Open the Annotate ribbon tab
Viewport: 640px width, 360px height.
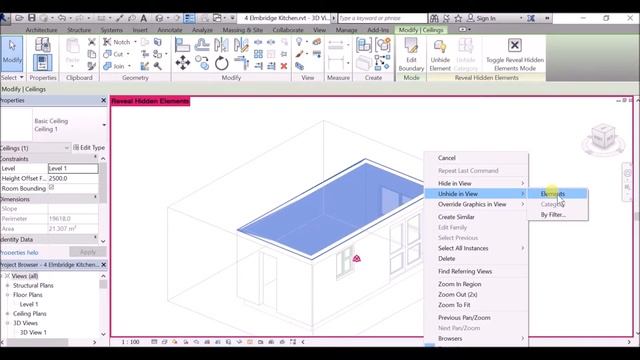(x=169, y=30)
